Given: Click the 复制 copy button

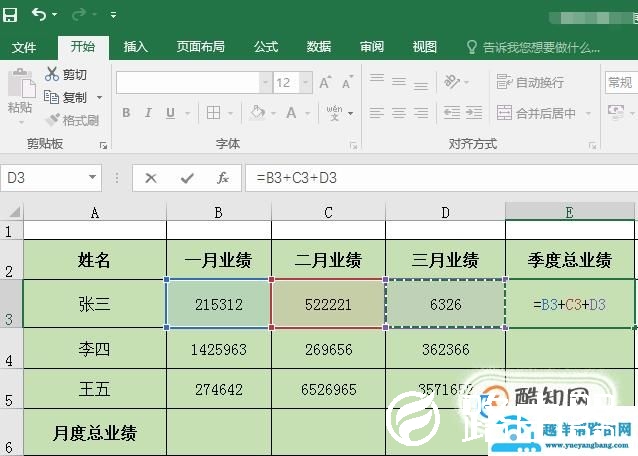Looking at the screenshot, I should click(x=66, y=97).
